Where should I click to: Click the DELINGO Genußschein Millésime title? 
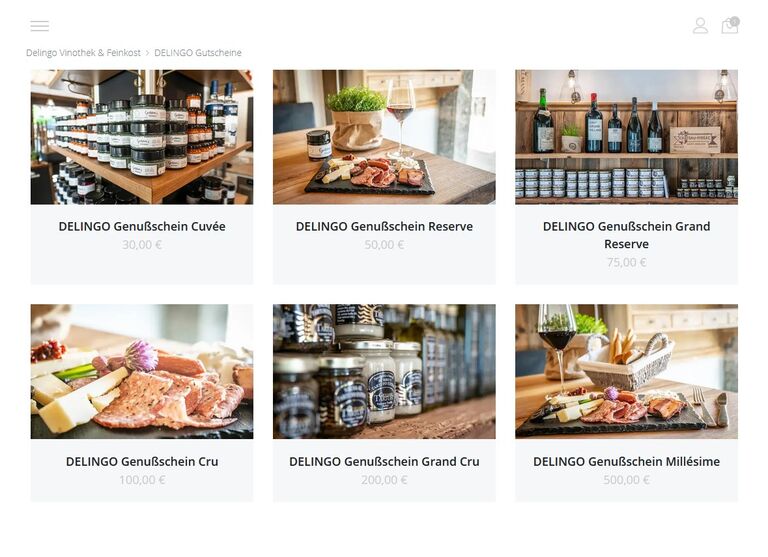[626, 461]
